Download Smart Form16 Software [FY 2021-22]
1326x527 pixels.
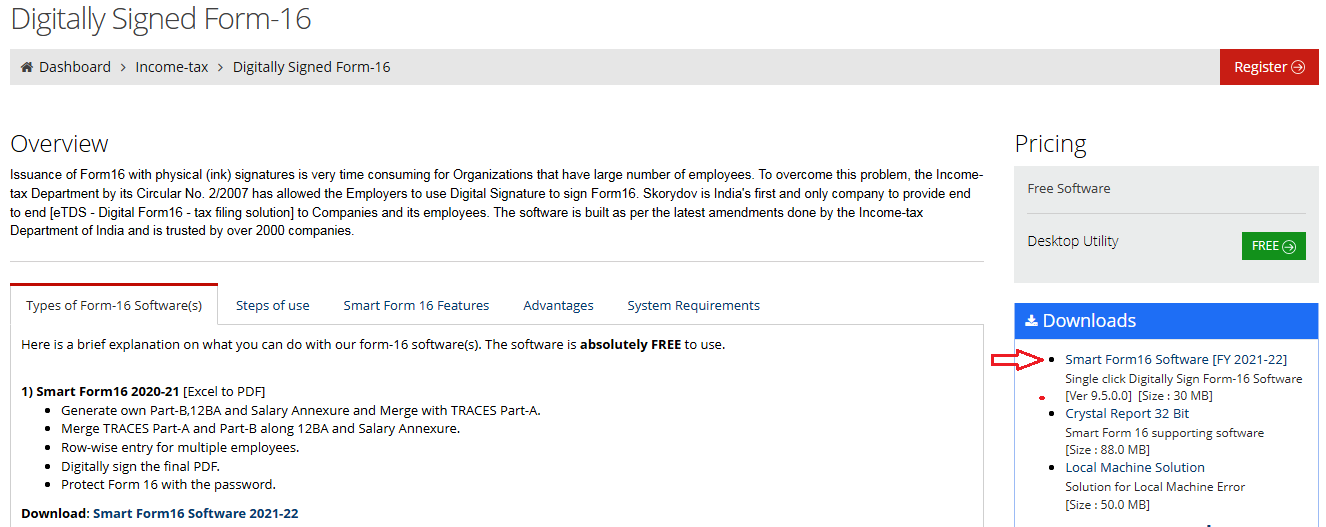1175,359
